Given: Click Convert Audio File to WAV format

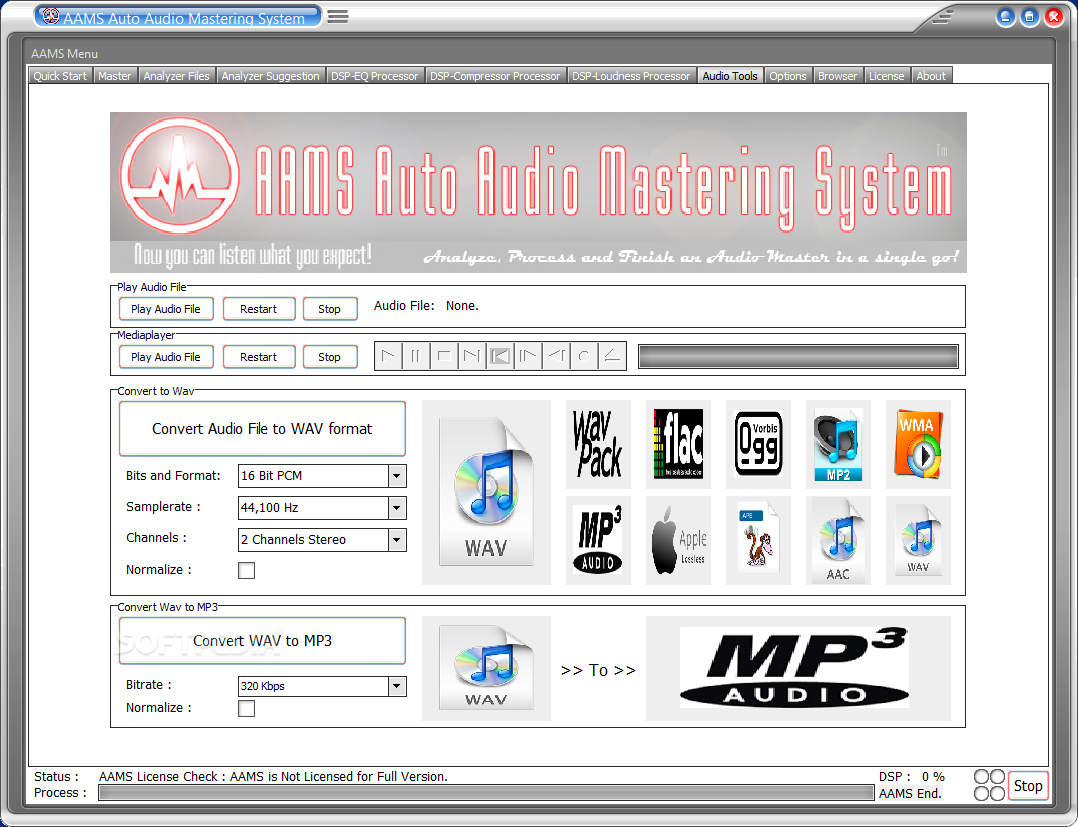Looking at the screenshot, I should click(262, 429).
